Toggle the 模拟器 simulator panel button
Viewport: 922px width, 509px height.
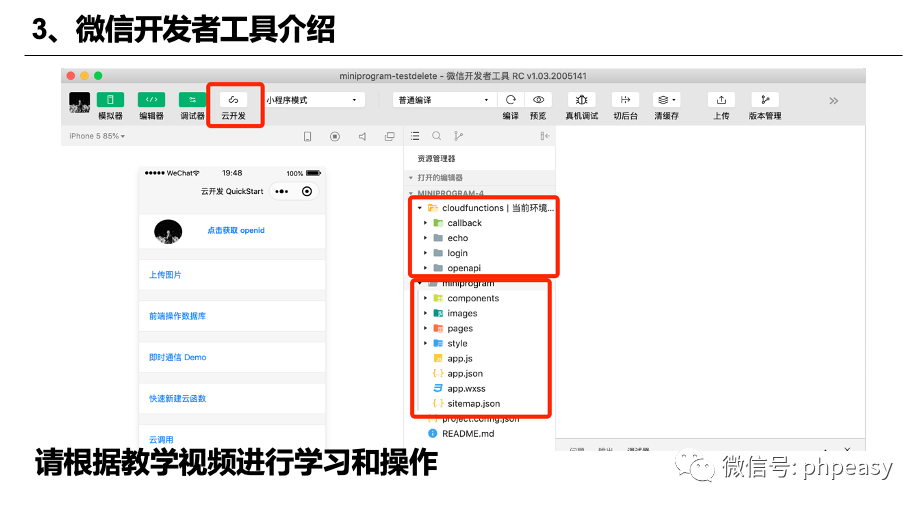pos(110,100)
